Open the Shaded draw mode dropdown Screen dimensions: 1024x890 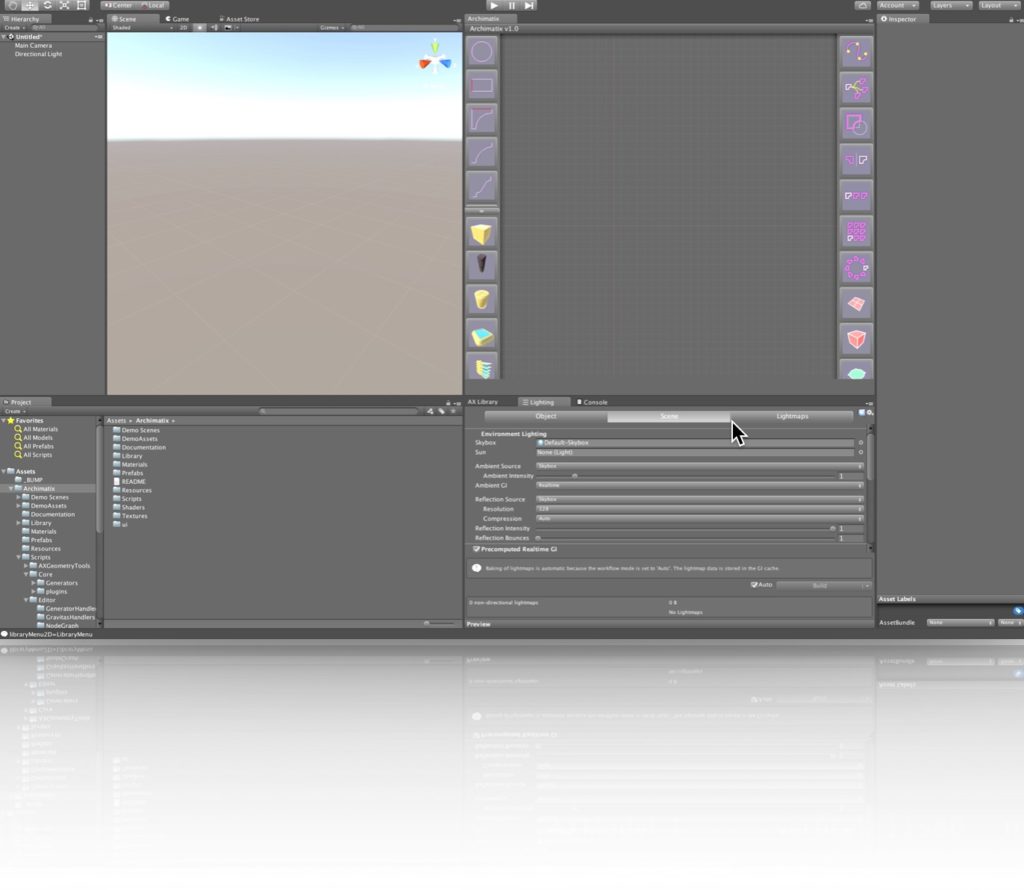[142, 28]
